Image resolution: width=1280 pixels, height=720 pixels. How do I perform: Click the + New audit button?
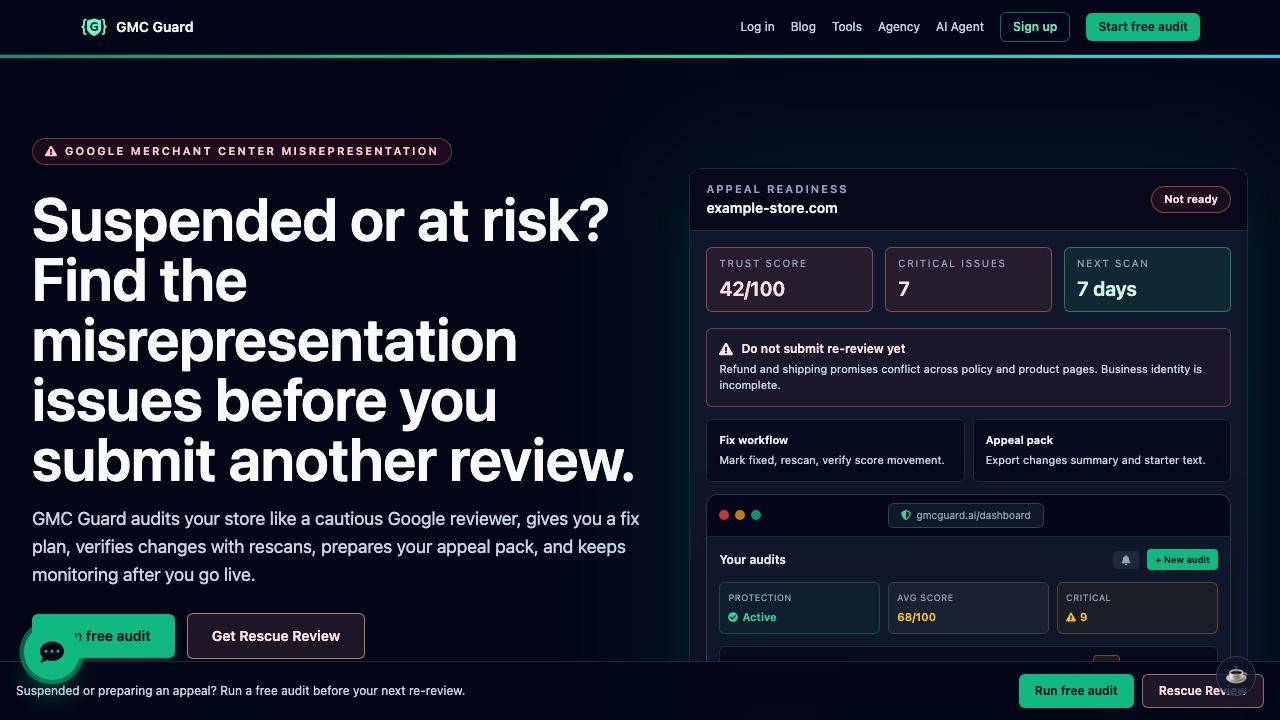pos(1182,560)
